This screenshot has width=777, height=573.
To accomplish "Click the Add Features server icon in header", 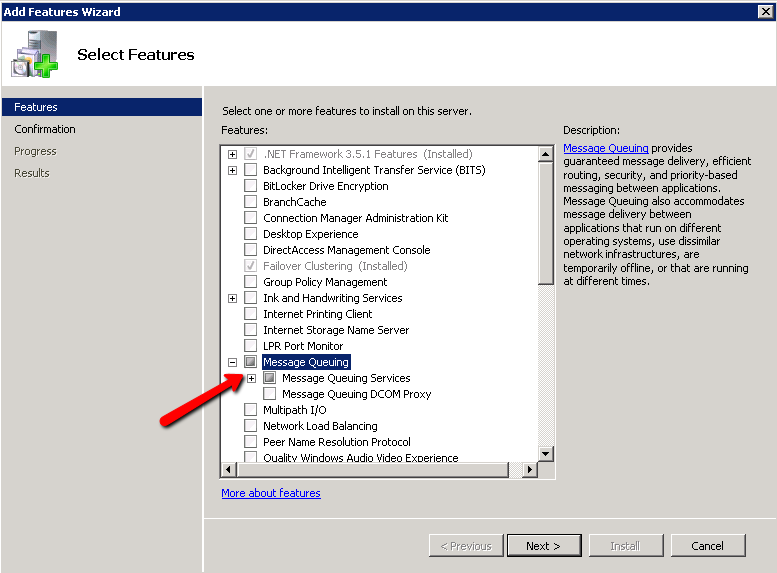I will pyautogui.click(x=34, y=54).
